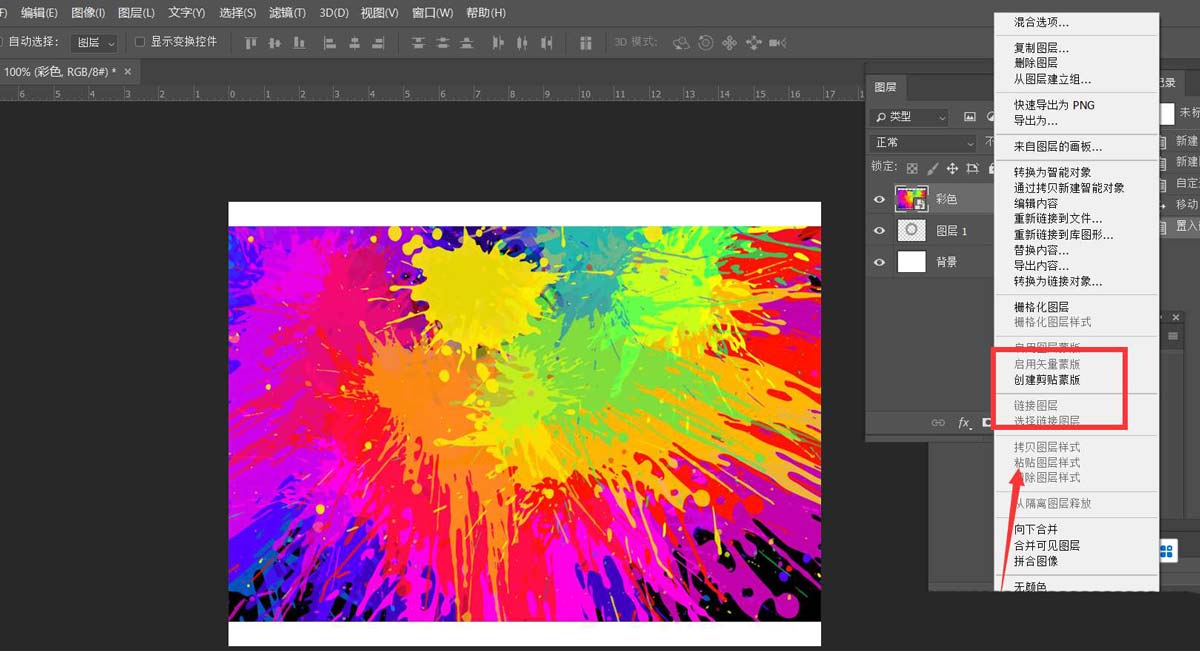This screenshot has height=651, width=1200.
Task: Open the 正常 blend mode dropdown
Action: tap(921, 143)
